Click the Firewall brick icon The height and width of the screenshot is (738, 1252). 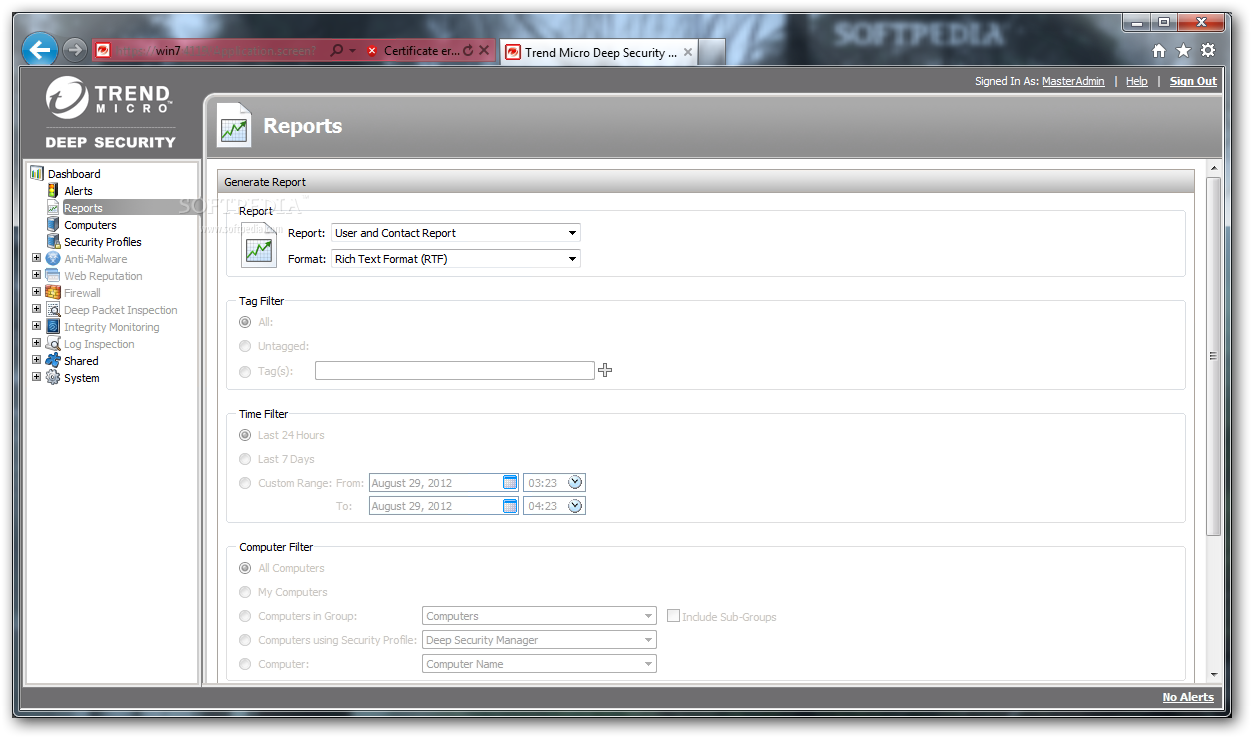tap(53, 292)
